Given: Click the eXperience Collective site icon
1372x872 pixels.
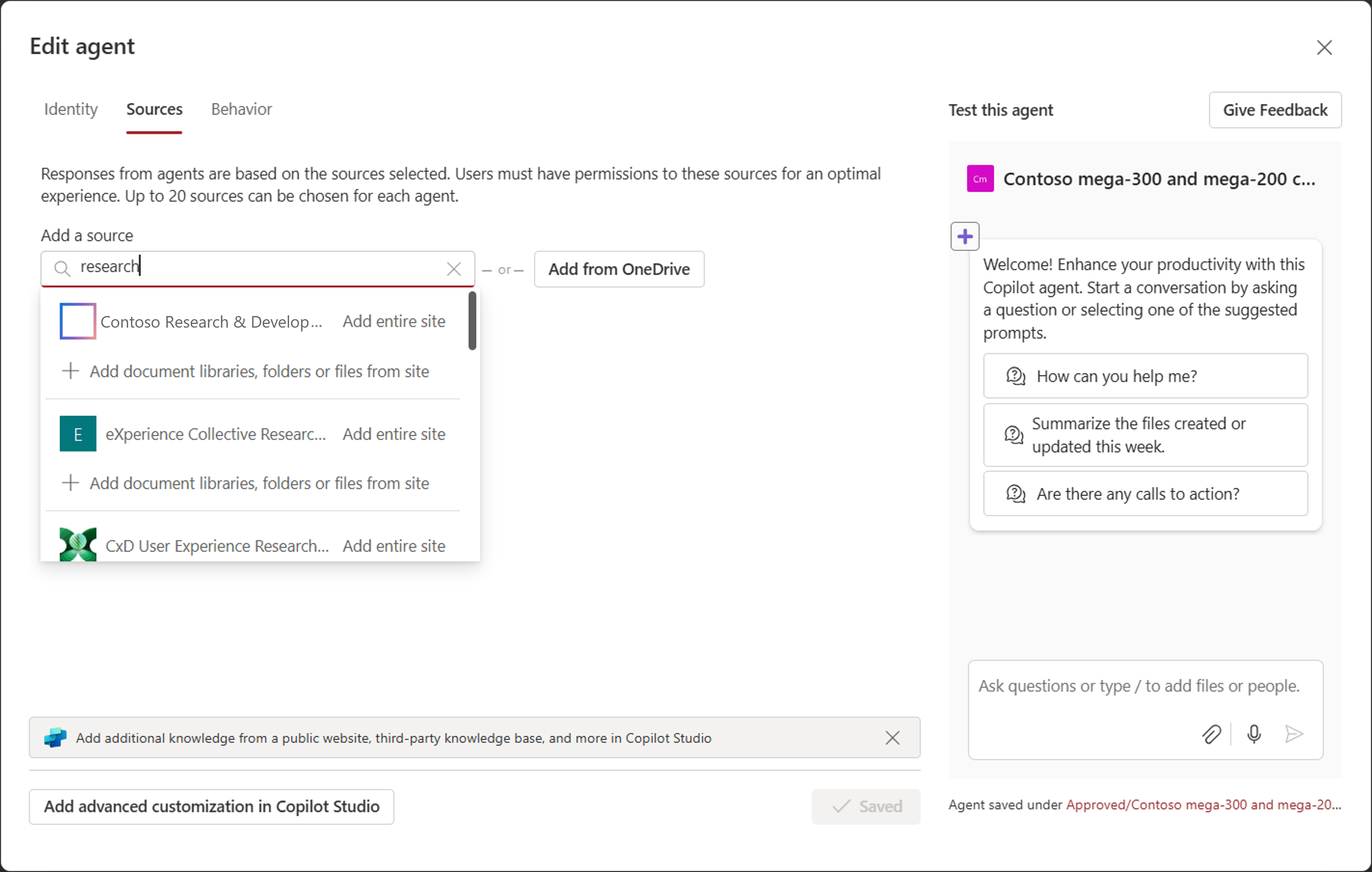Looking at the screenshot, I should point(77,434).
